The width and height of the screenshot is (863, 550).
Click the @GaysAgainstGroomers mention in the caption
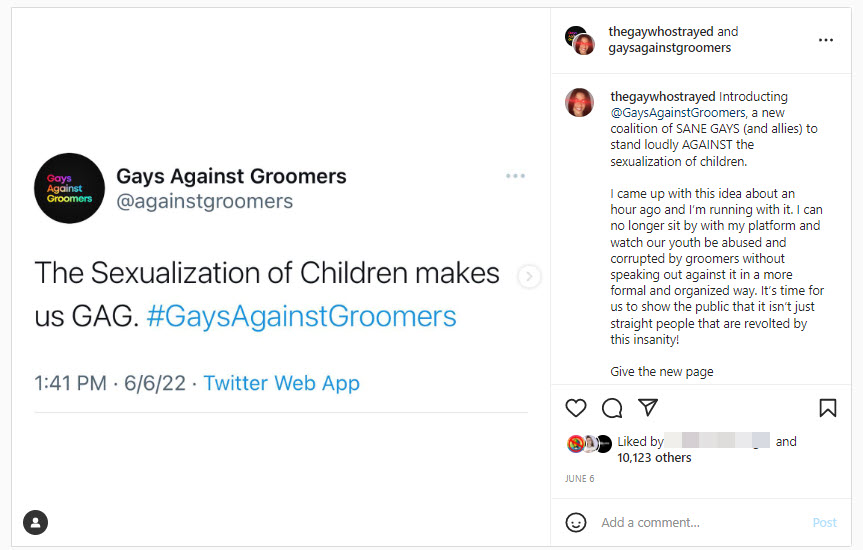click(678, 113)
